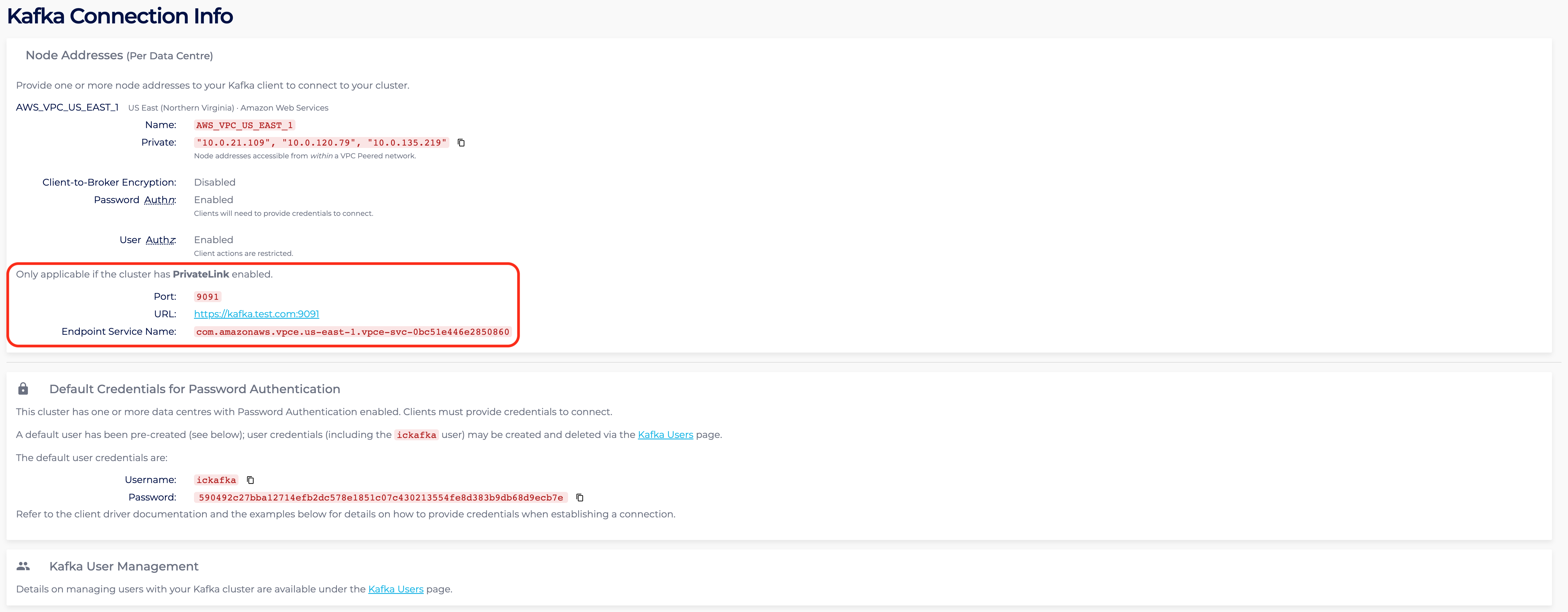Click US East (Northern Virginia) region text

182,108
